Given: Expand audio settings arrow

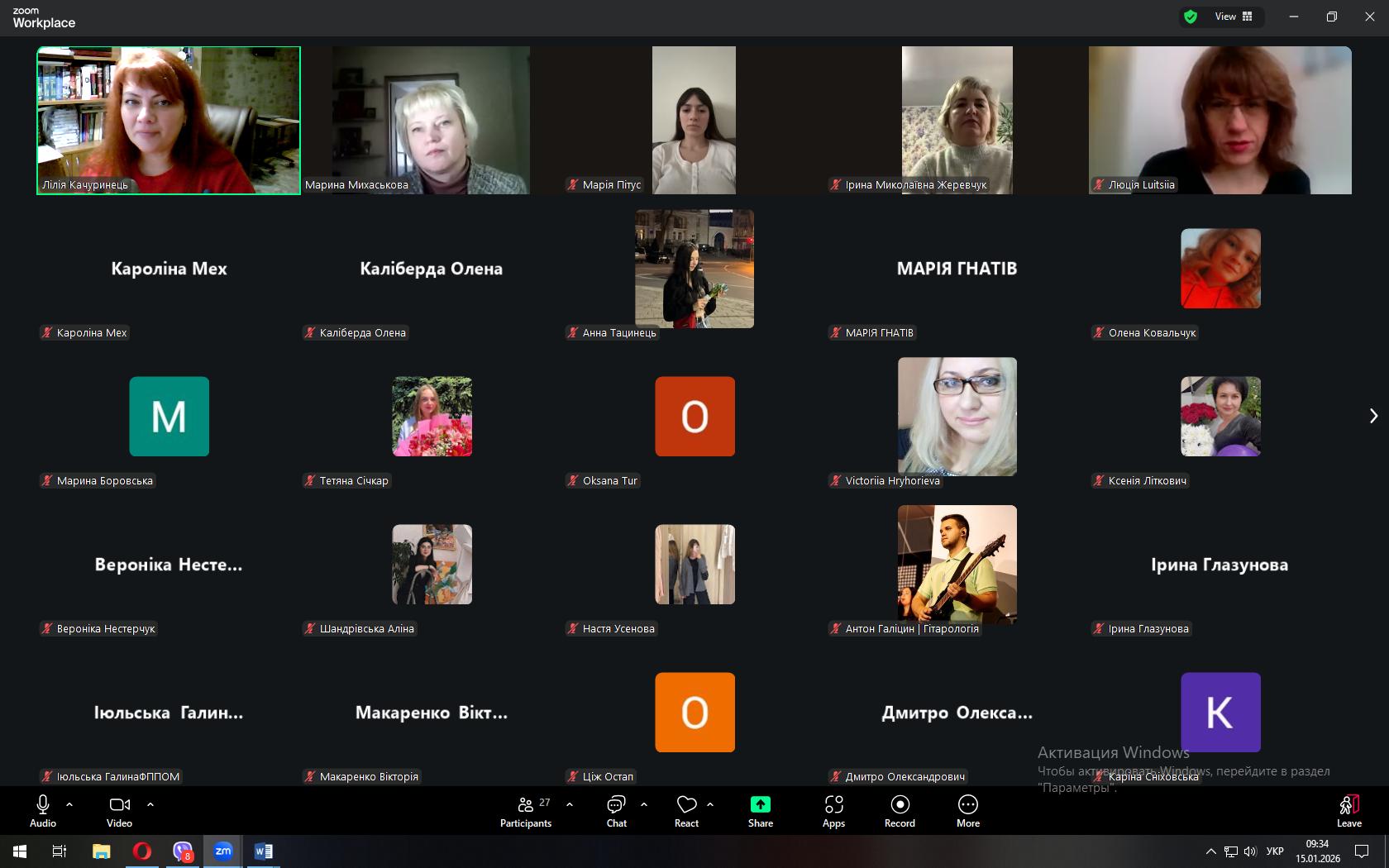Looking at the screenshot, I should [69, 804].
